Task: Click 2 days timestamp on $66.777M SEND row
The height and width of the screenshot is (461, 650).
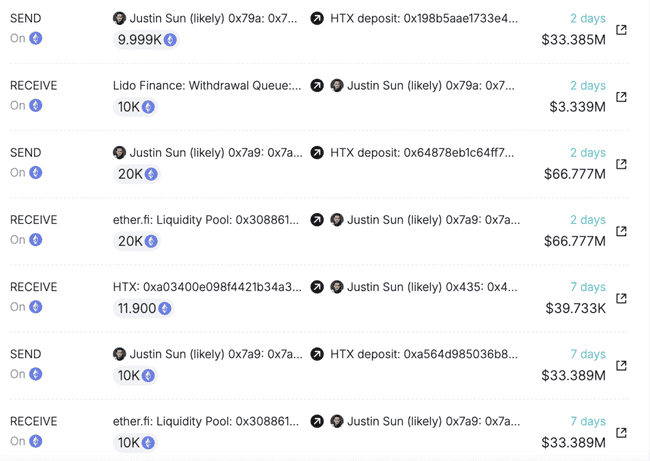Action: pyautogui.click(x=587, y=153)
